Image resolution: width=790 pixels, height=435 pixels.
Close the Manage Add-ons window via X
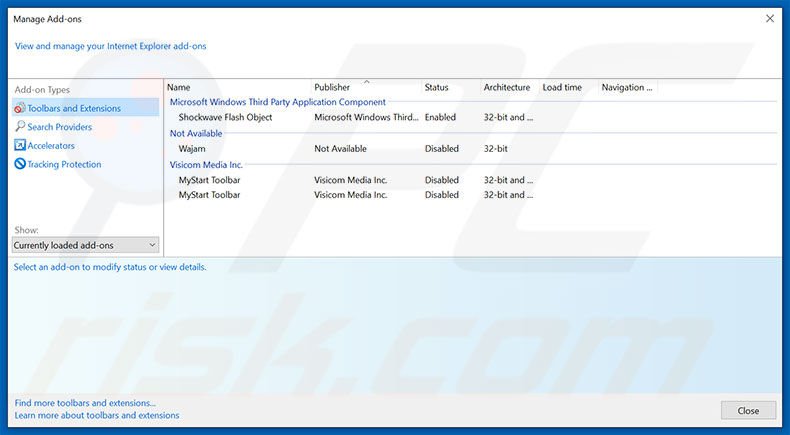pos(769,18)
